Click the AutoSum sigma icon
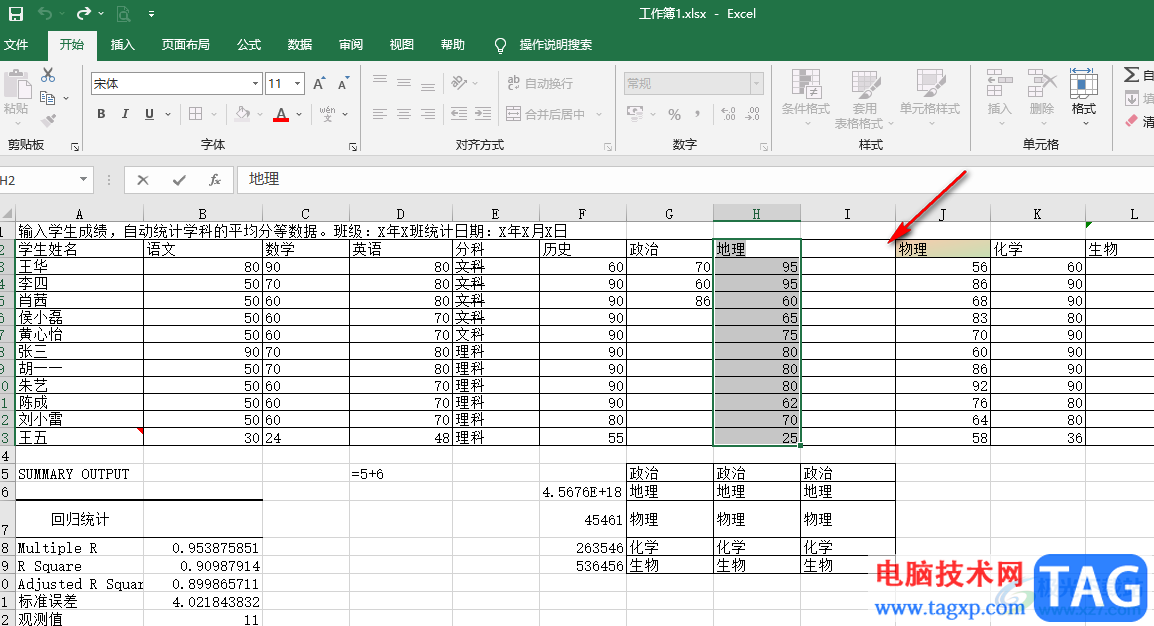Image resolution: width=1154 pixels, height=626 pixels. point(1132,75)
